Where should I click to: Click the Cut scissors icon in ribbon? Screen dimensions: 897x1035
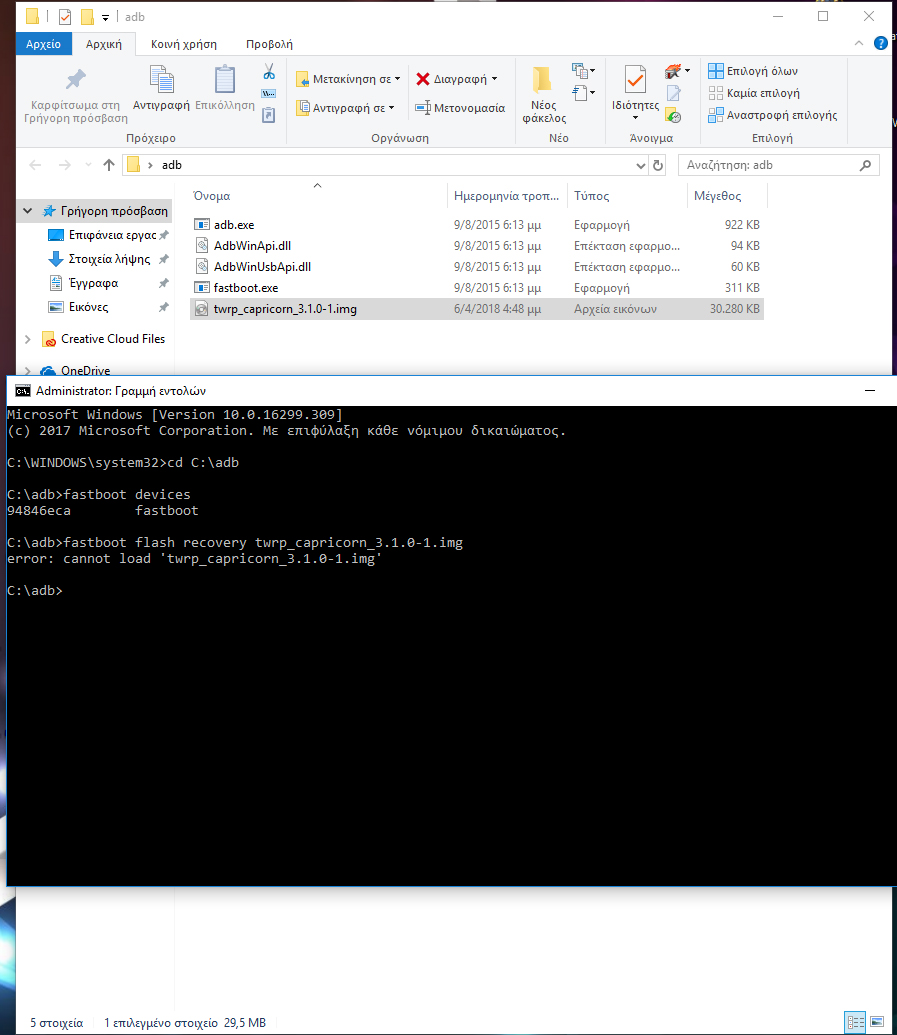pos(269,72)
